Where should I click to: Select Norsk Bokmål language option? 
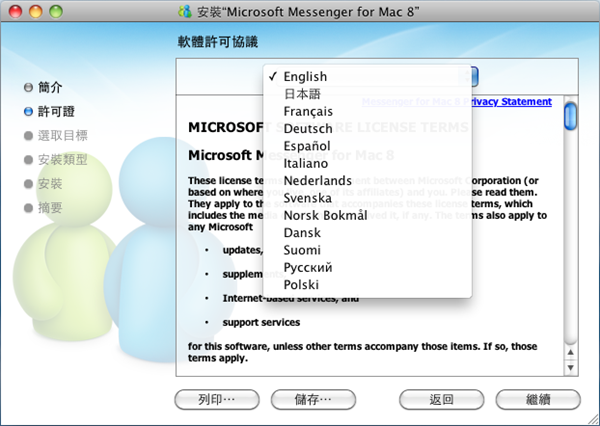coord(367,215)
